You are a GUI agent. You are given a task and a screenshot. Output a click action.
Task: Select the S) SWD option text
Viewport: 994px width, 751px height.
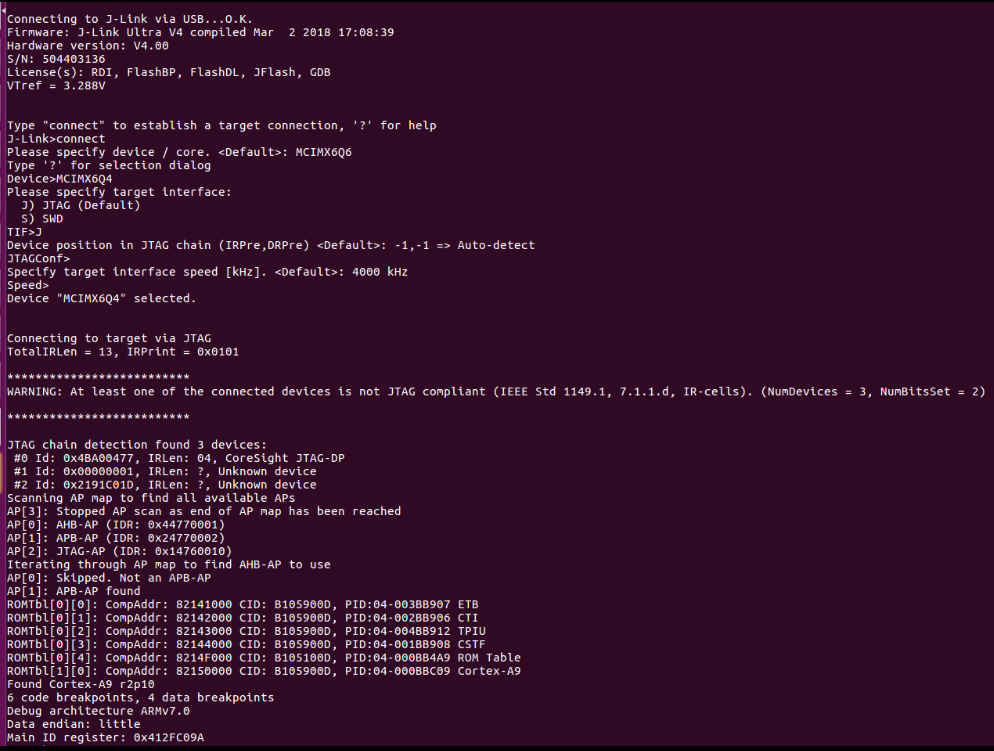[42, 219]
